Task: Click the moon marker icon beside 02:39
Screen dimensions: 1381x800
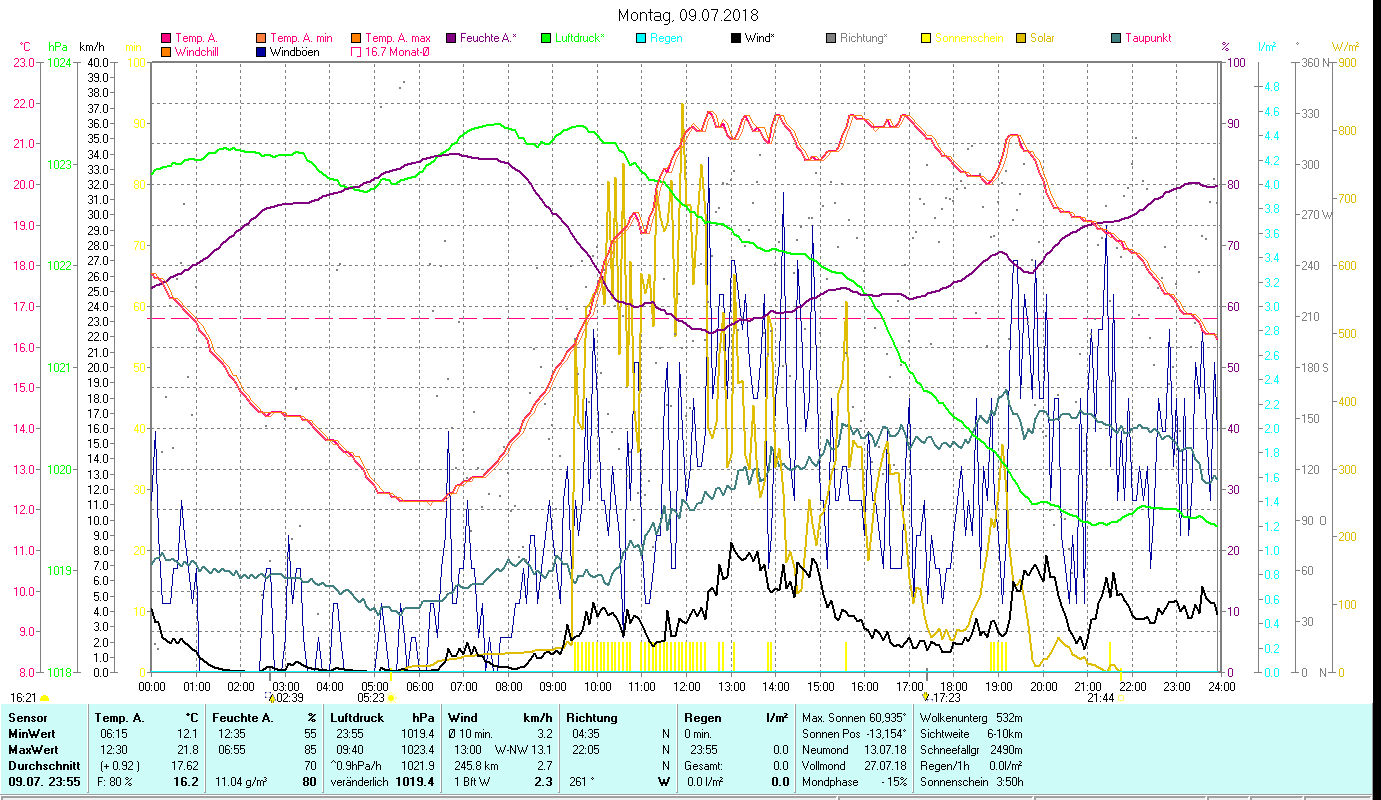Action: (270, 697)
